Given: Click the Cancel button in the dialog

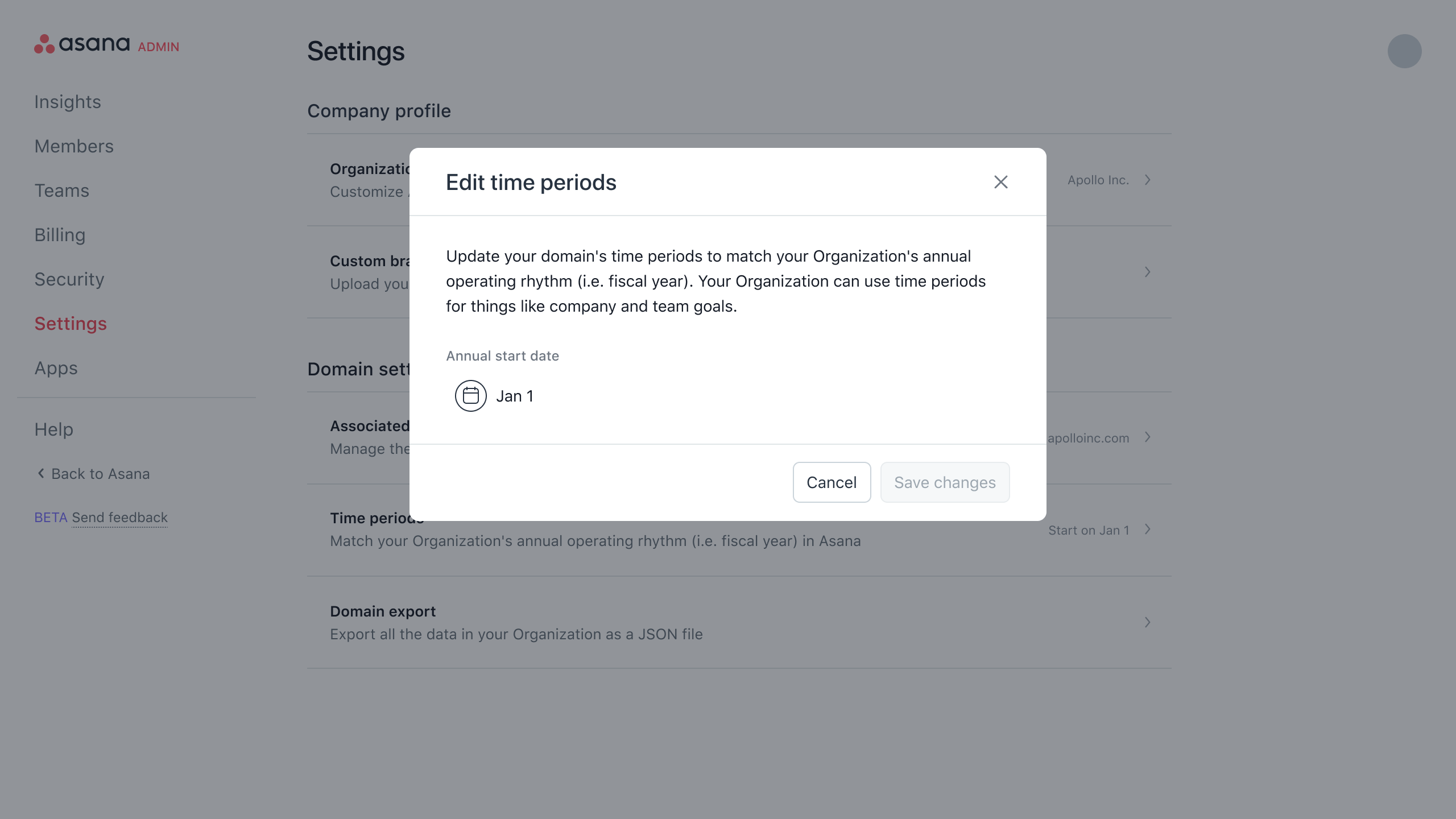Looking at the screenshot, I should [831, 482].
